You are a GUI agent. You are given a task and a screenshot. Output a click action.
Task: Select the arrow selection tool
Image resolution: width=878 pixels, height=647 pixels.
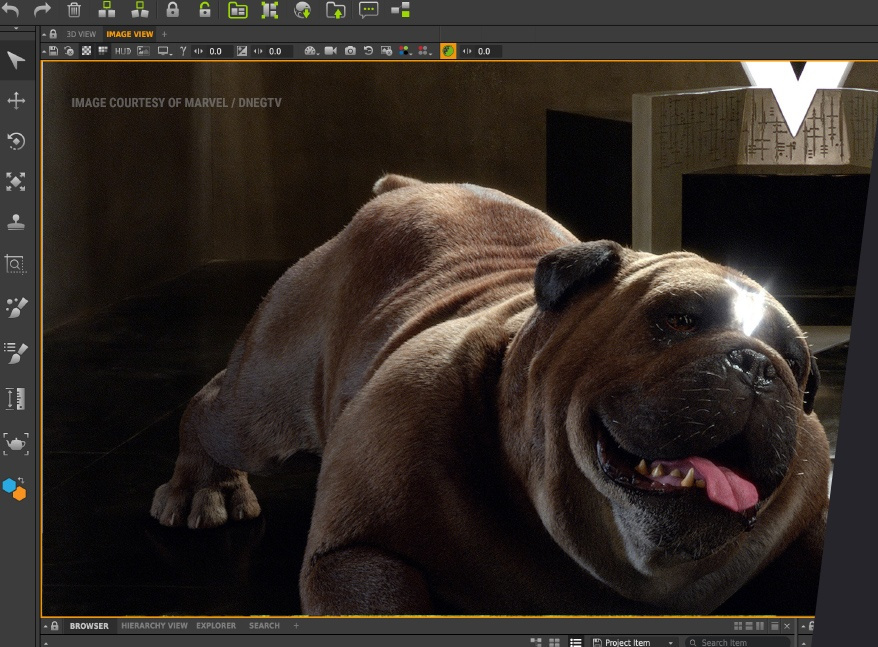click(x=16, y=60)
